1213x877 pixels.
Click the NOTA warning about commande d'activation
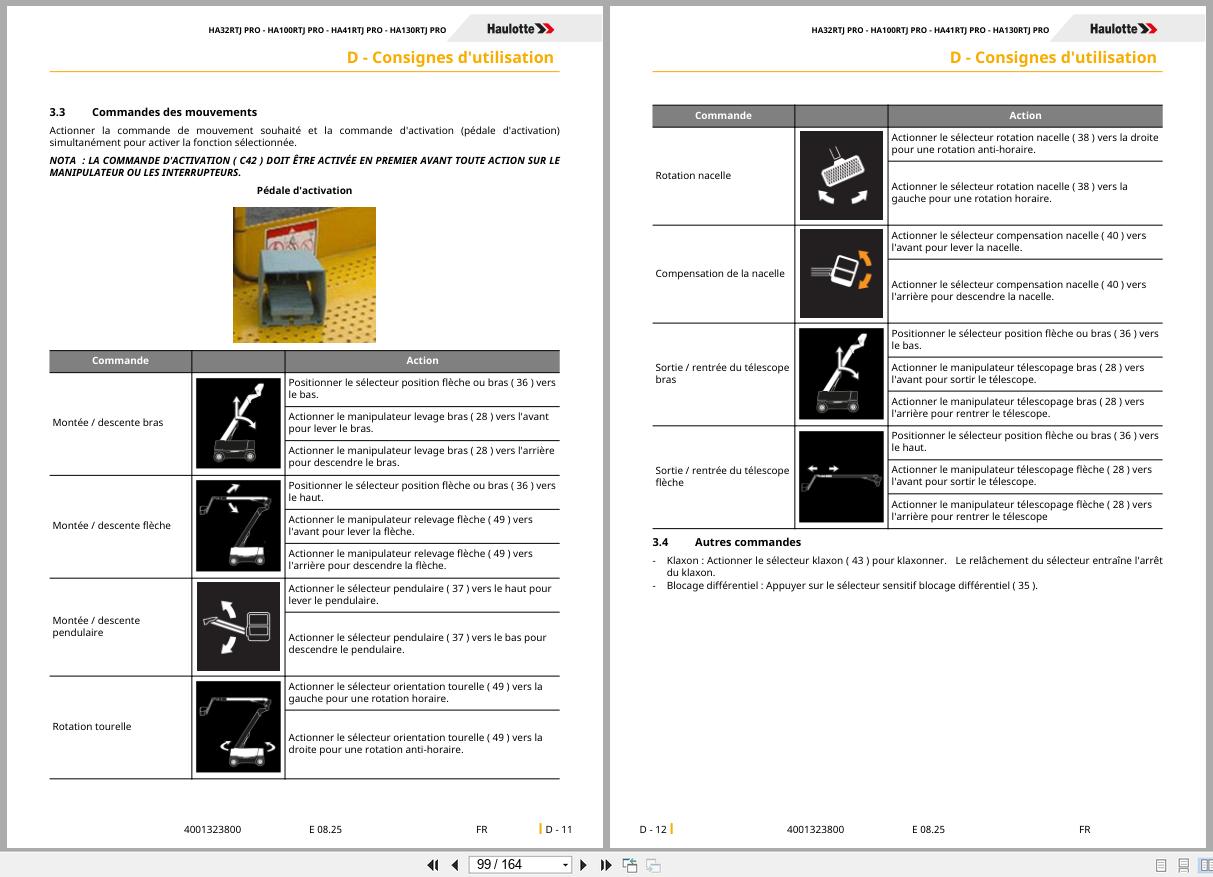click(x=304, y=166)
